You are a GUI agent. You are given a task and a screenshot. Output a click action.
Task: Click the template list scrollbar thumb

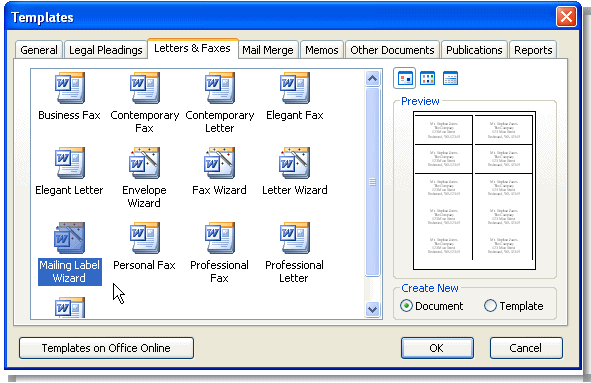[372, 182]
